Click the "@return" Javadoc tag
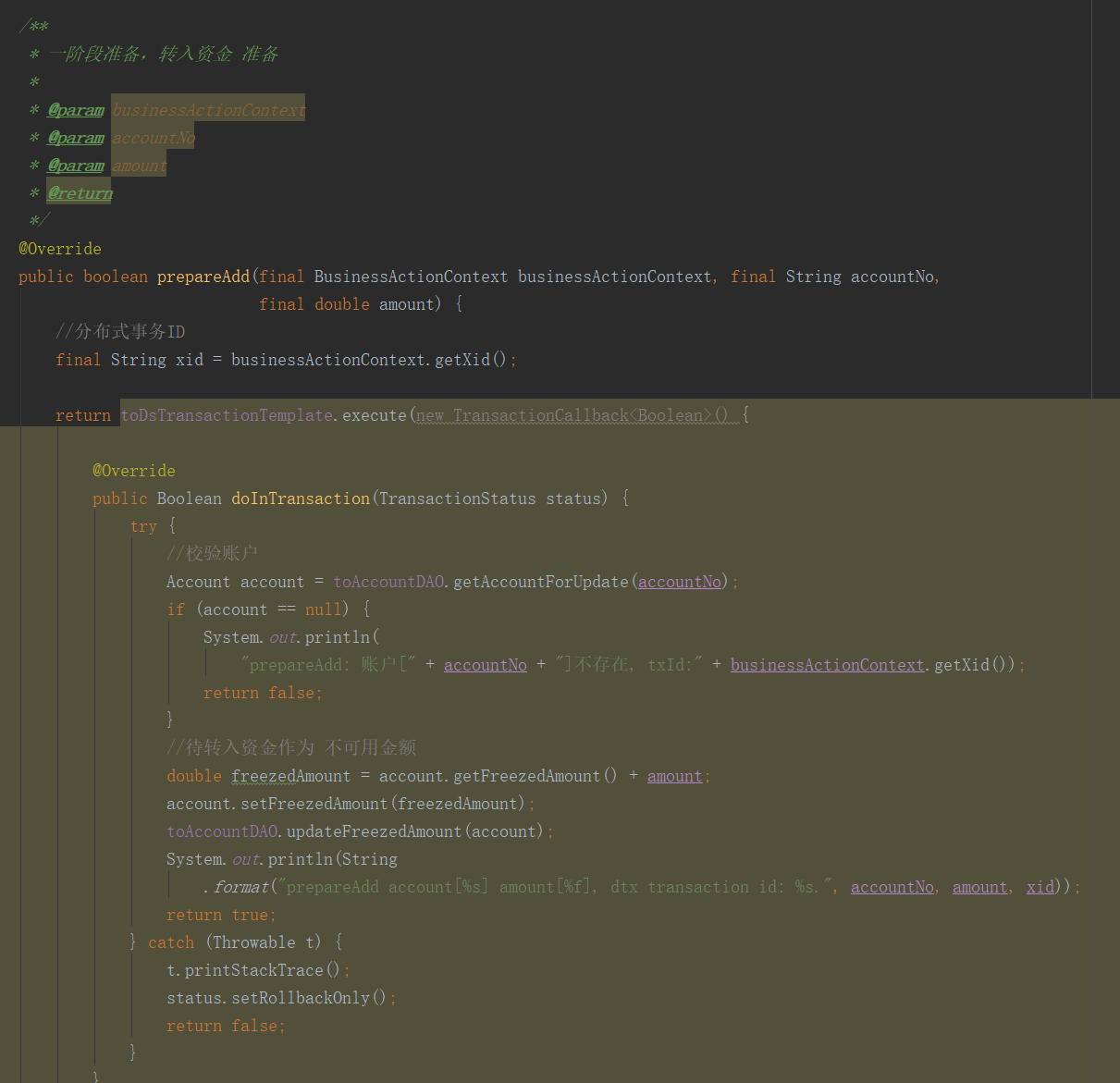Screen dimensions: 1120x1083 click(x=80, y=193)
